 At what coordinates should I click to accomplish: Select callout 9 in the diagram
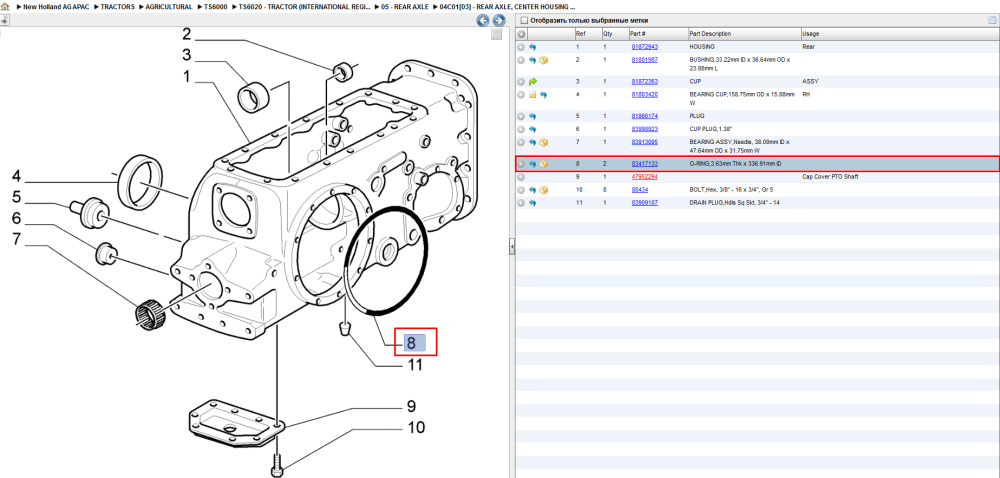(x=411, y=406)
